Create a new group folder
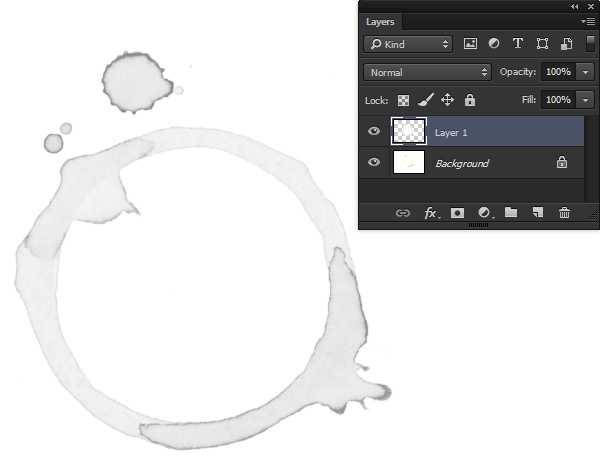Viewport: 600px width, 460px height. point(511,212)
